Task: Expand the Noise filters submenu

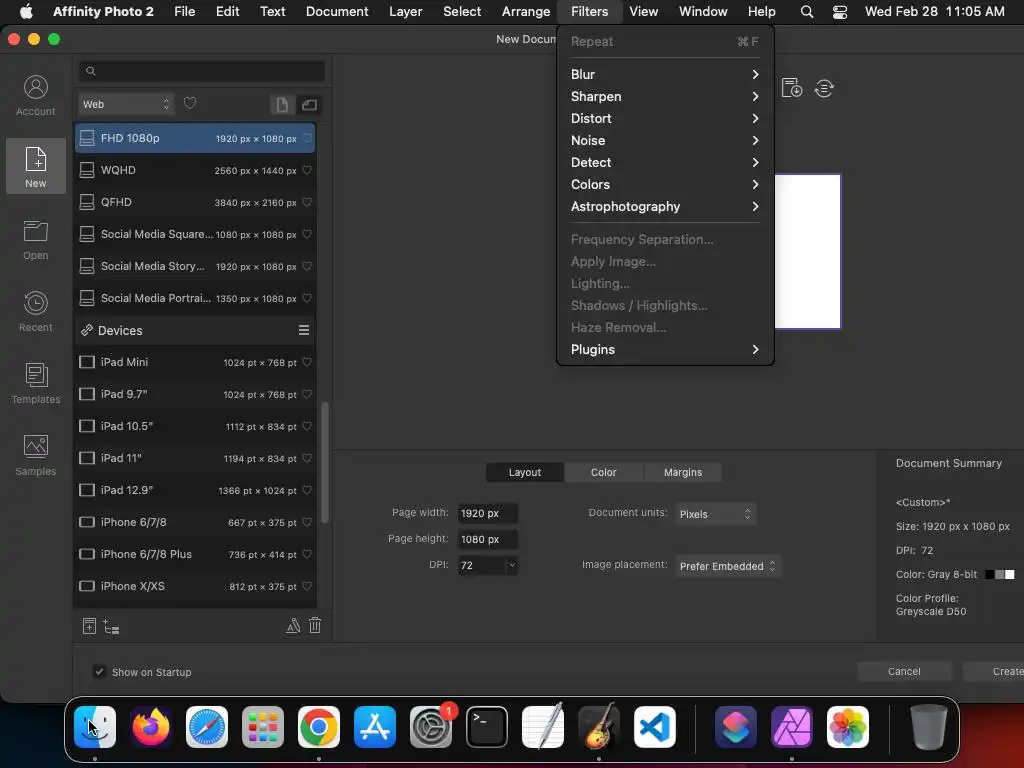Action: (665, 140)
